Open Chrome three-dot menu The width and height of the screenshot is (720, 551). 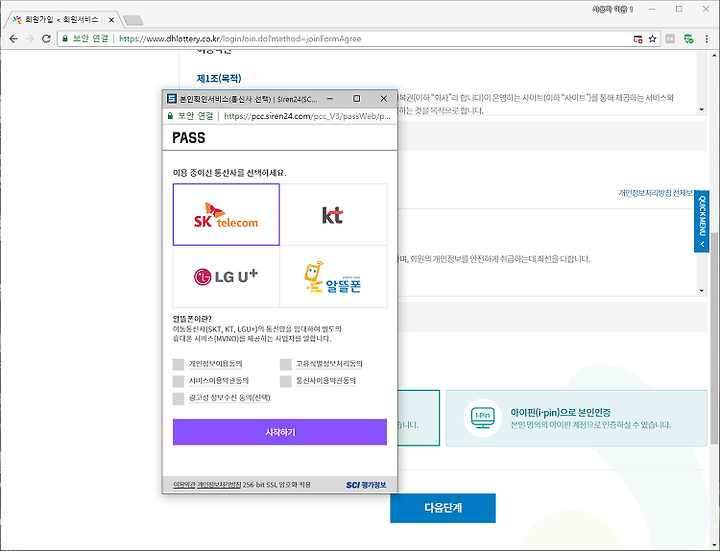[707, 39]
